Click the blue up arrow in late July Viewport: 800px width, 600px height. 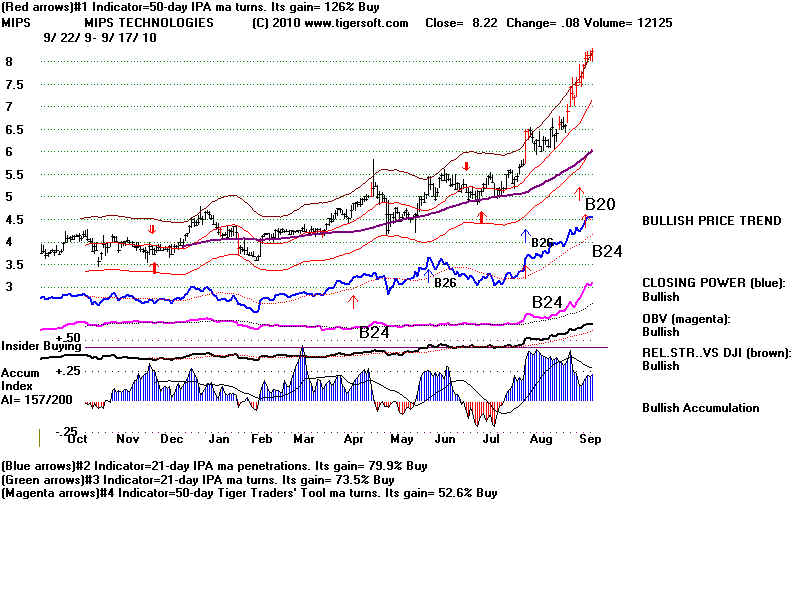pos(524,236)
